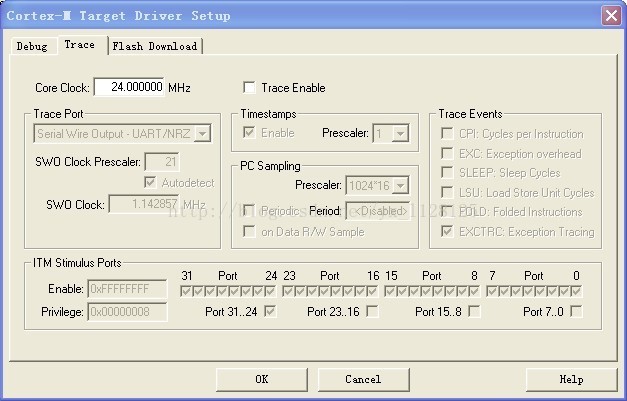
Task: Click the ITM Enable hex field
Action: coord(127,289)
